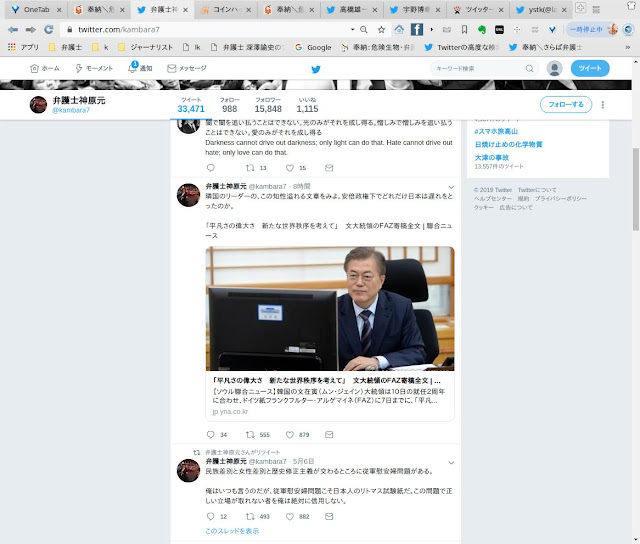Open the 日焼け止めの化学物質 trend
Image resolution: width=640 pixels, height=544 pixels.
tap(508, 144)
